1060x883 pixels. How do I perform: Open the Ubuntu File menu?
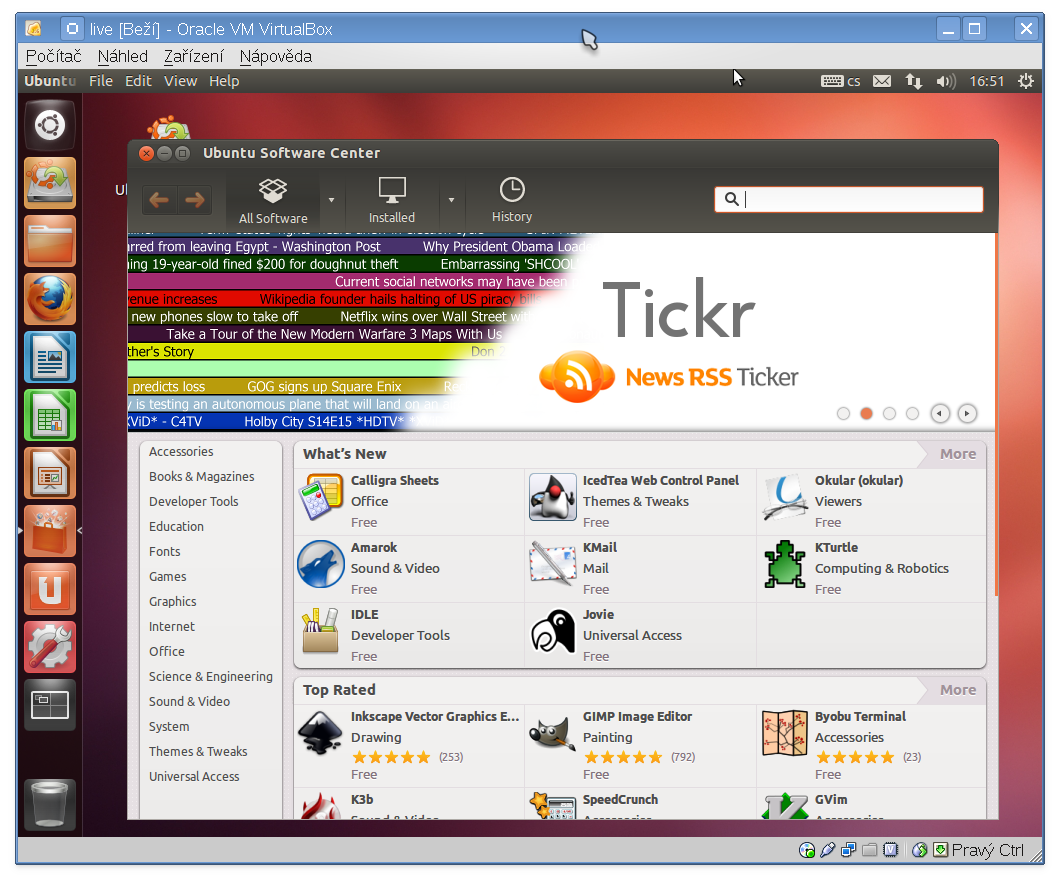(x=101, y=81)
